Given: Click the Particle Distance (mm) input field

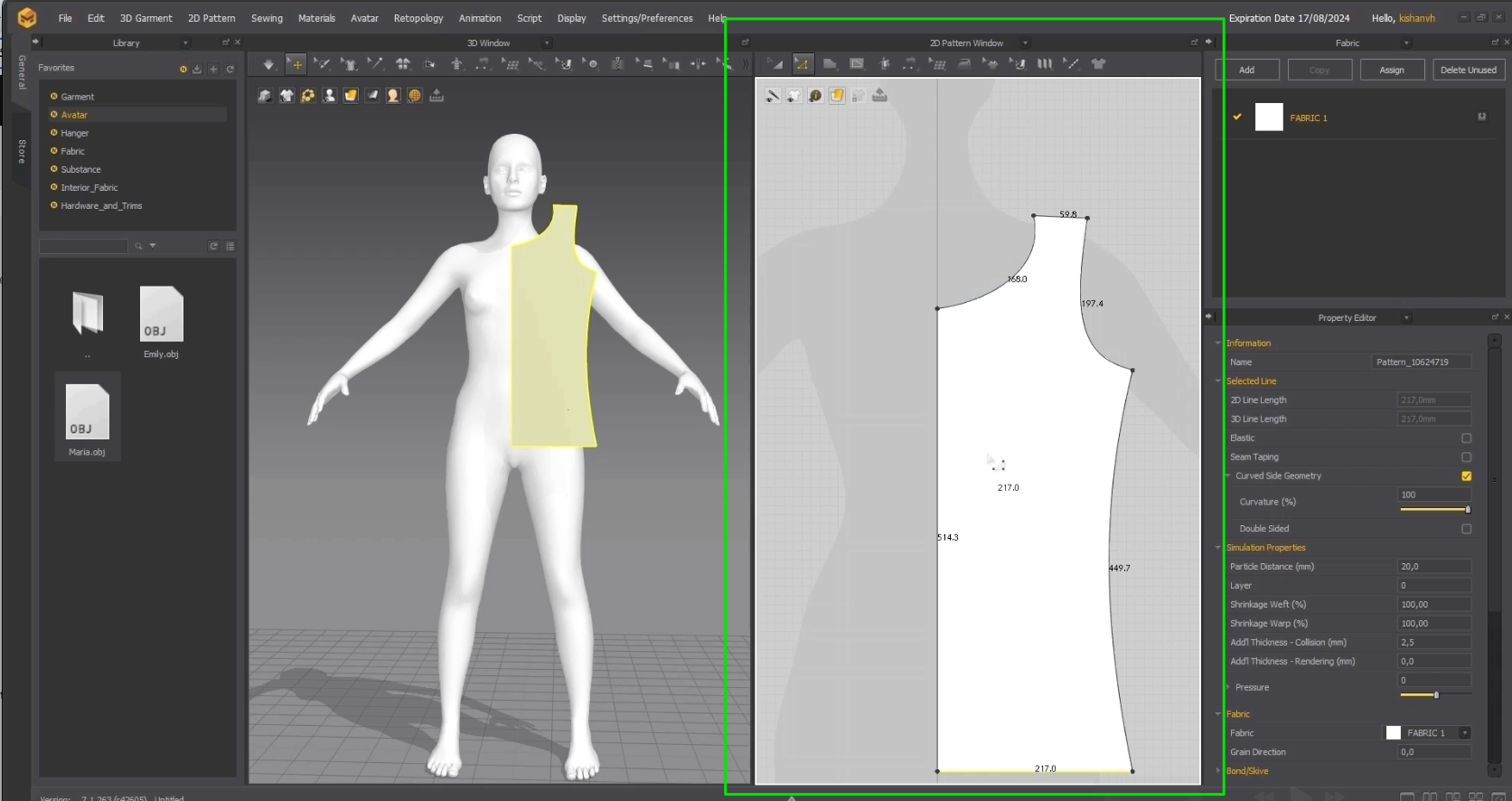Looking at the screenshot, I should click(x=1434, y=567).
